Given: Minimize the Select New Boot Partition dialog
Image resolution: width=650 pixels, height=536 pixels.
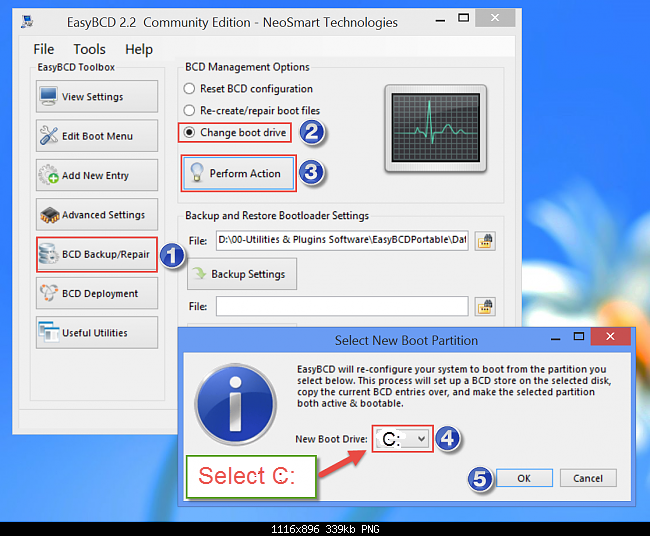Looking at the screenshot, I should [x=556, y=338].
